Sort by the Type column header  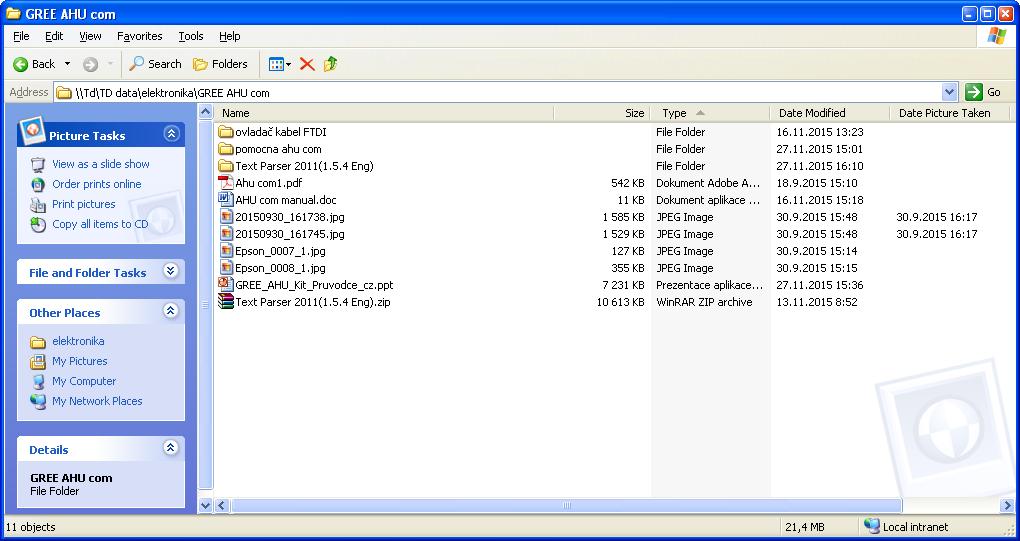click(x=710, y=112)
